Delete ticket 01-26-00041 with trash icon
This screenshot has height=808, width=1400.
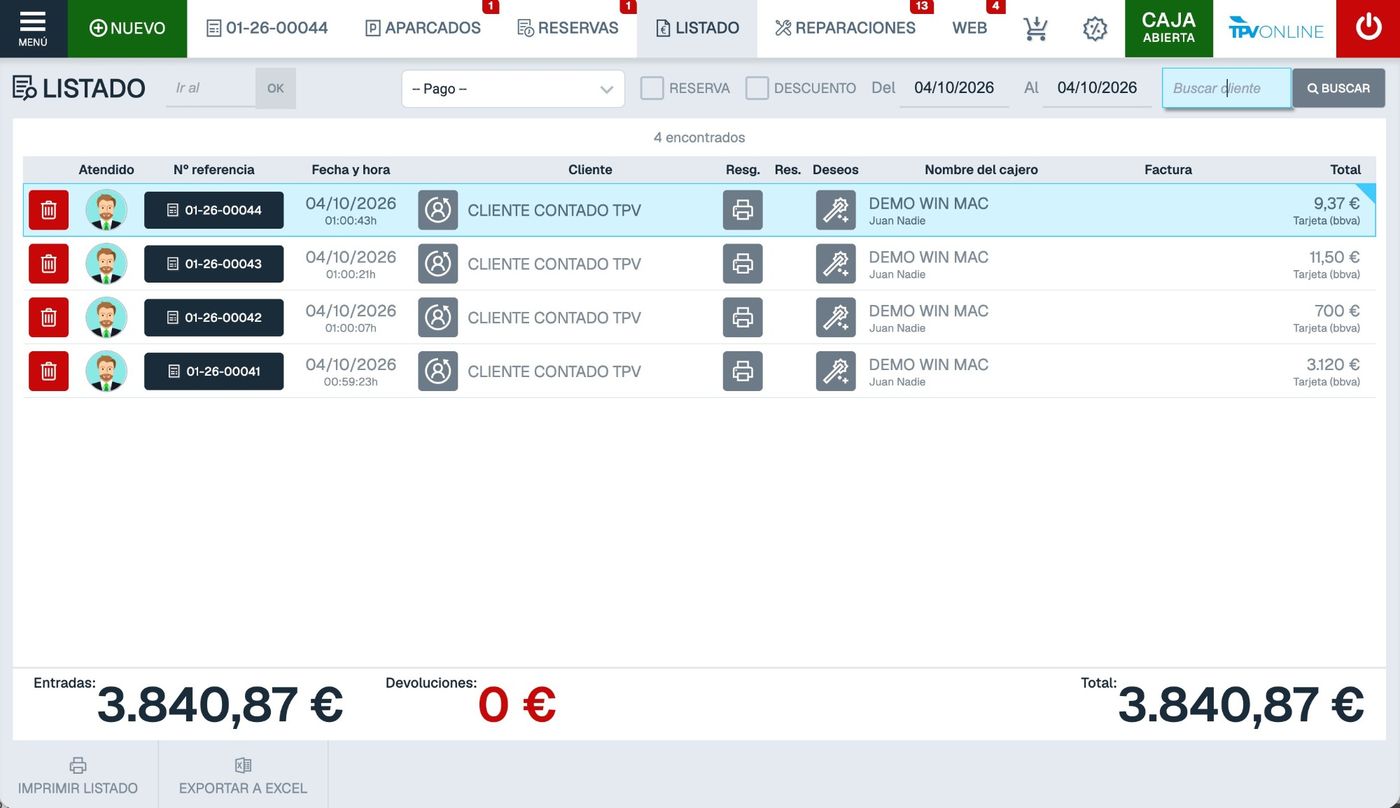coord(48,371)
